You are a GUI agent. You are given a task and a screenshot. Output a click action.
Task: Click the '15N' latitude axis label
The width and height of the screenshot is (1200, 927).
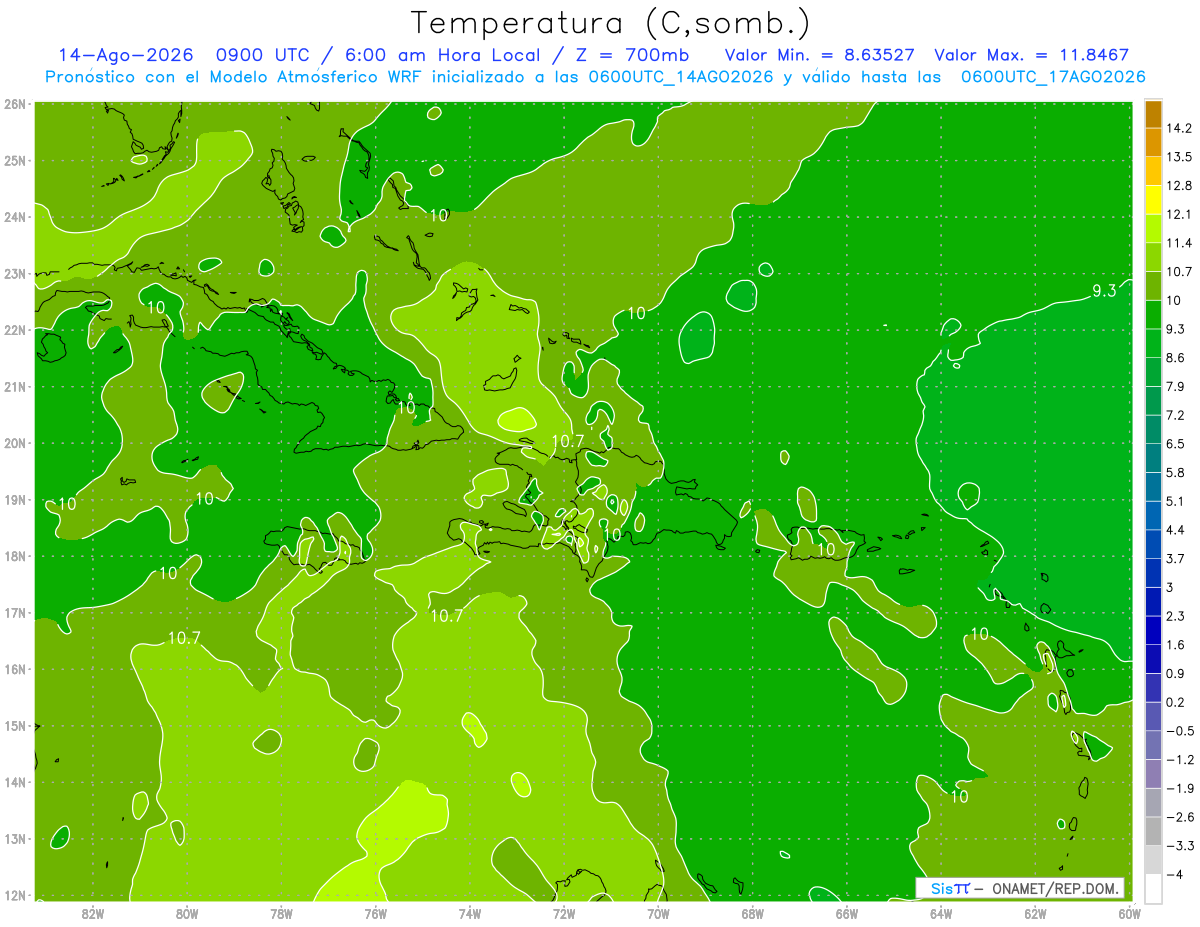(x=14, y=726)
